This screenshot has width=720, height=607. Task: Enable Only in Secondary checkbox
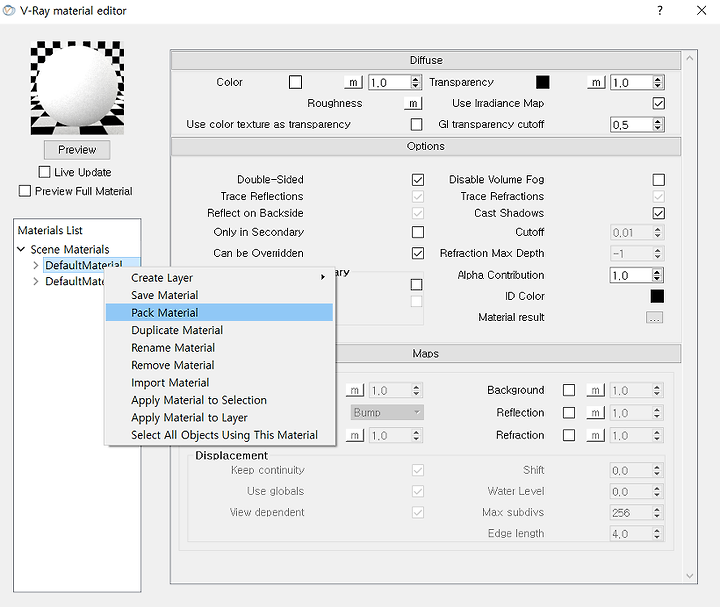pyautogui.click(x=418, y=232)
